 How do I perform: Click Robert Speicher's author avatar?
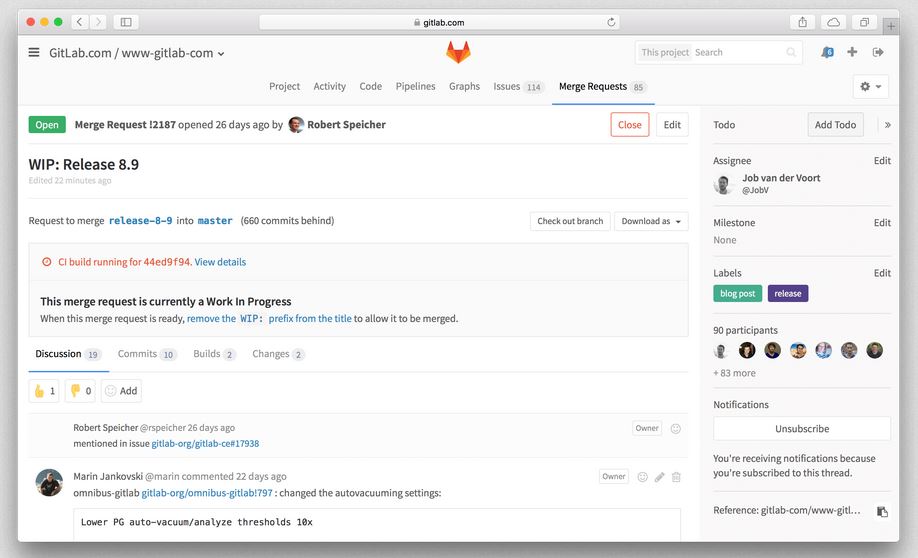point(296,124)
